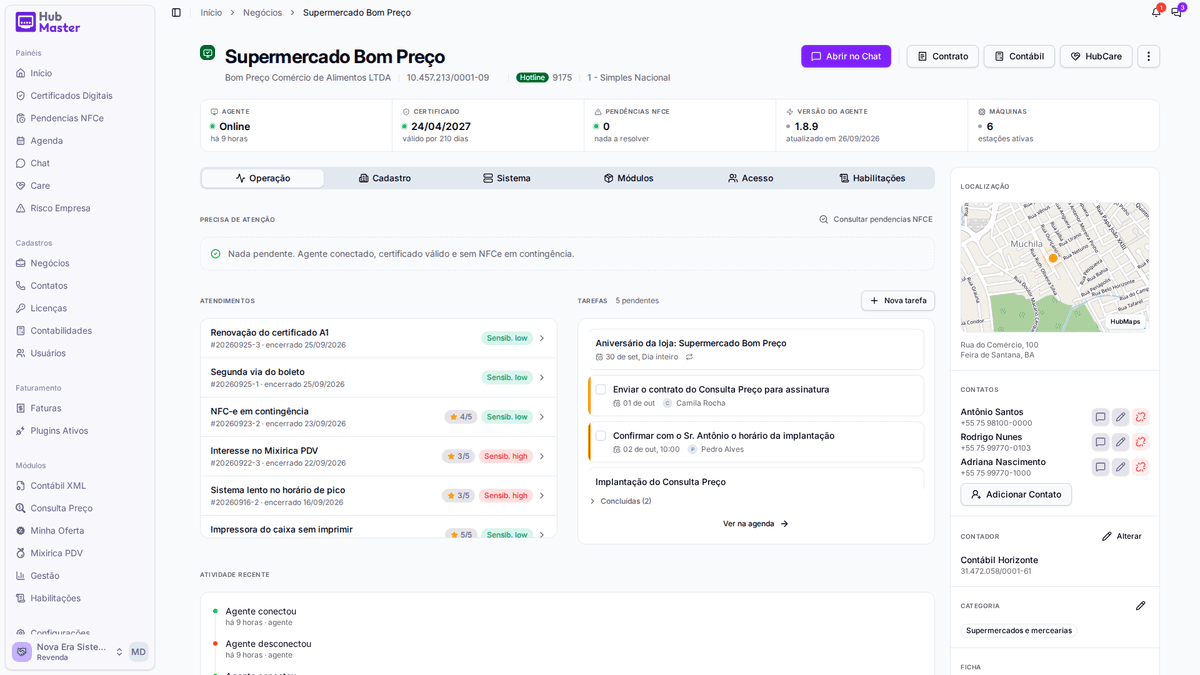Unlink contact Antônio Santos
The image size is (1200, 675).
1140,417
